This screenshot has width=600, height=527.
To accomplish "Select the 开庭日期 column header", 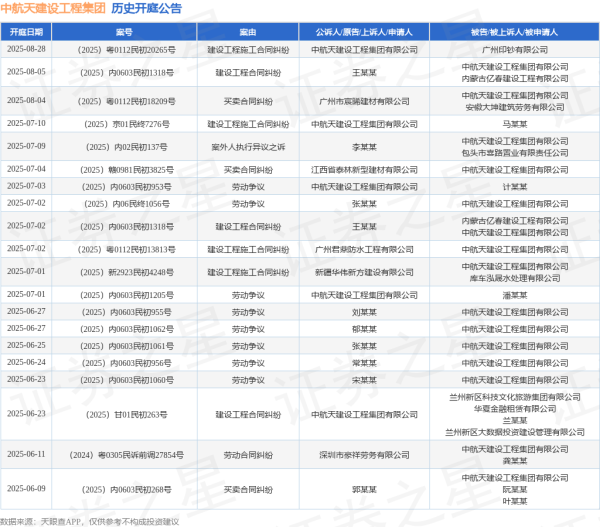I will pyautogui.click(x=26, y=32).
